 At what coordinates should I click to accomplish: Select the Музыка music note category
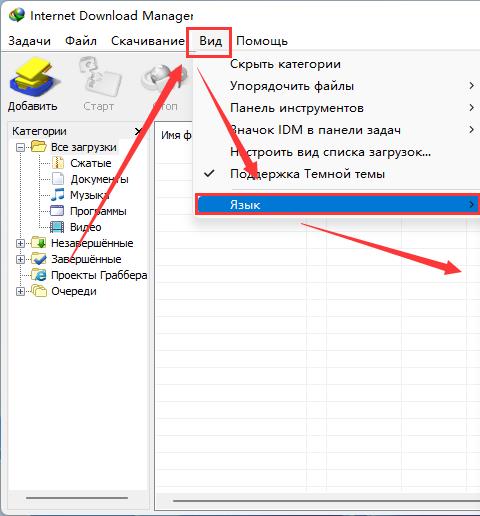57,195
